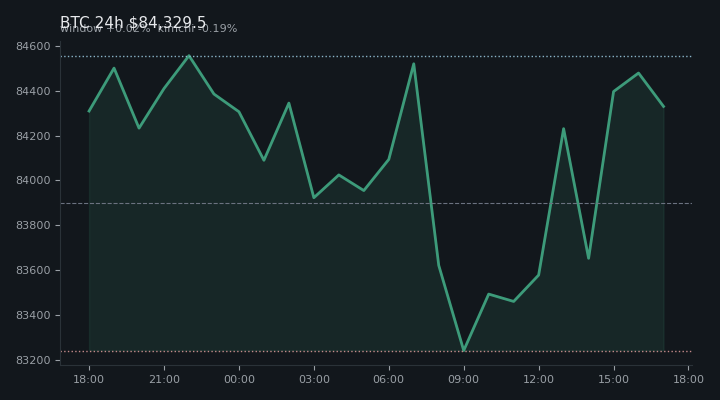Screen dimensions: 720x400
Task: Click the price line's highest peak touching the dotted high line
Action: (189, 56)
